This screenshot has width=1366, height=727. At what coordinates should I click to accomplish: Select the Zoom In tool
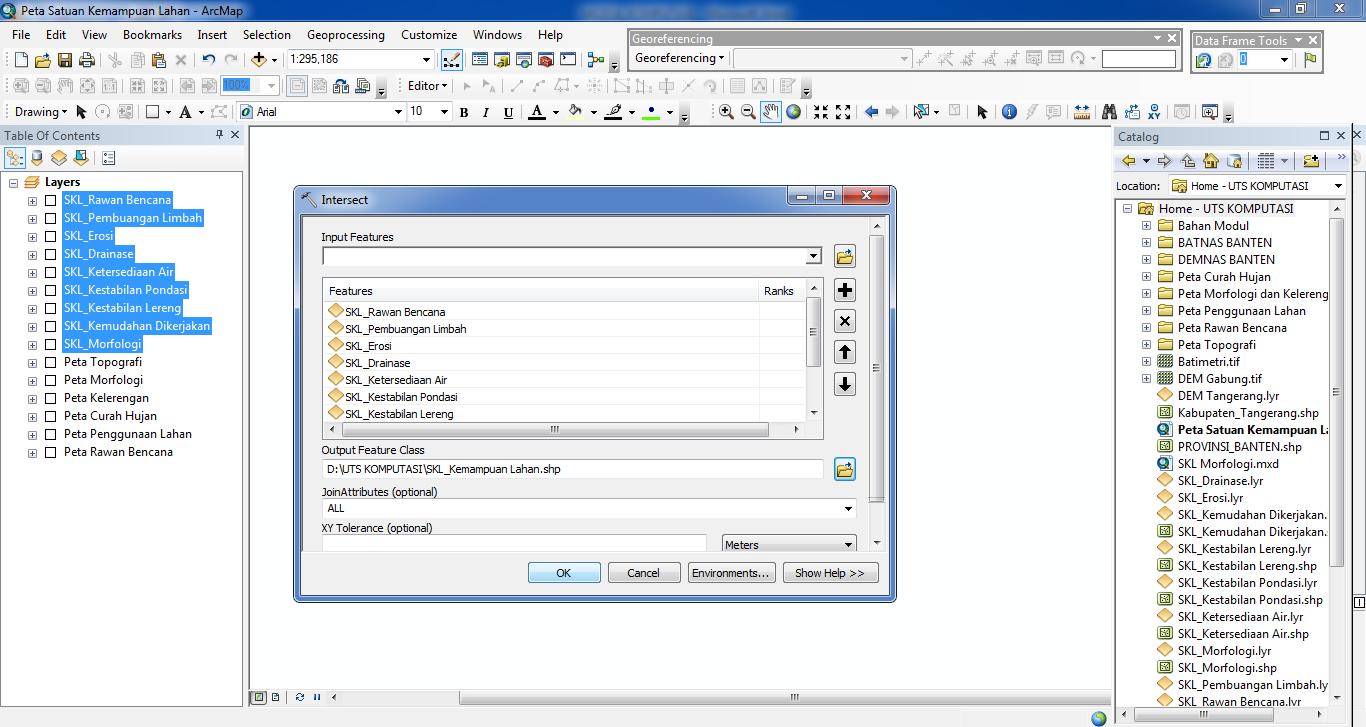726,112
